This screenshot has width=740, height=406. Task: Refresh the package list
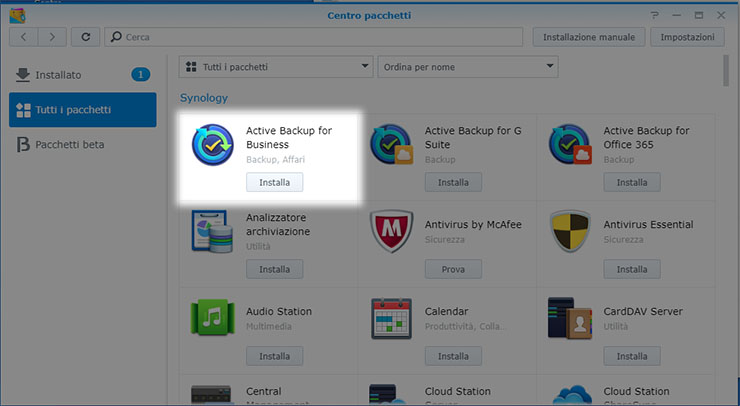point(86,37)
